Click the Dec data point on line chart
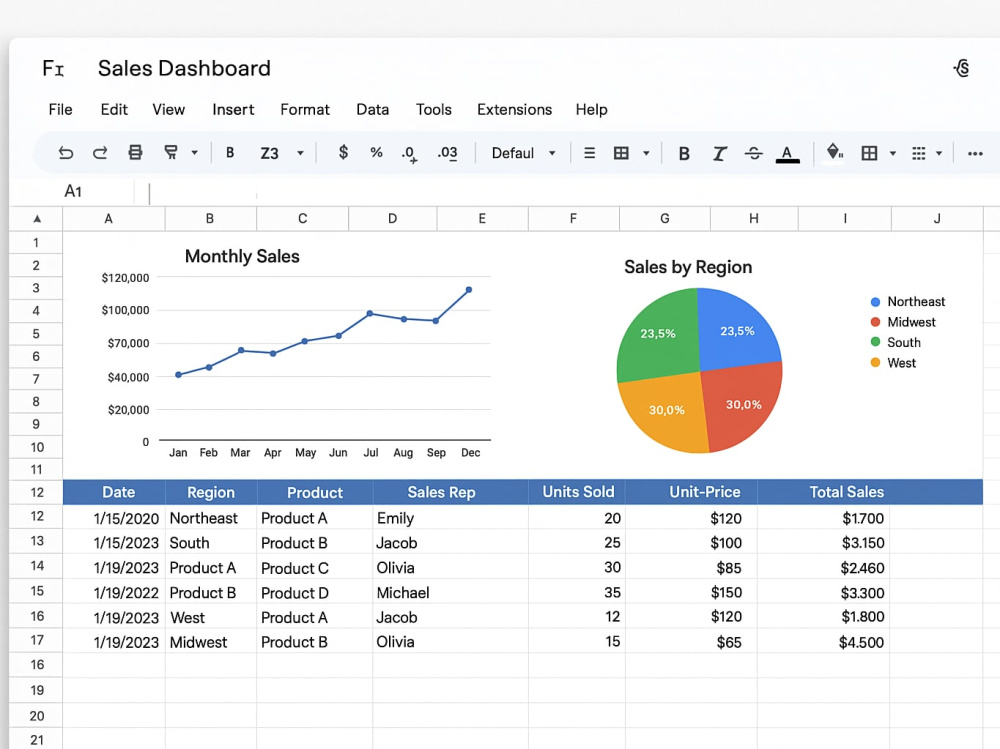1000x749 pixels. (469, 290)
